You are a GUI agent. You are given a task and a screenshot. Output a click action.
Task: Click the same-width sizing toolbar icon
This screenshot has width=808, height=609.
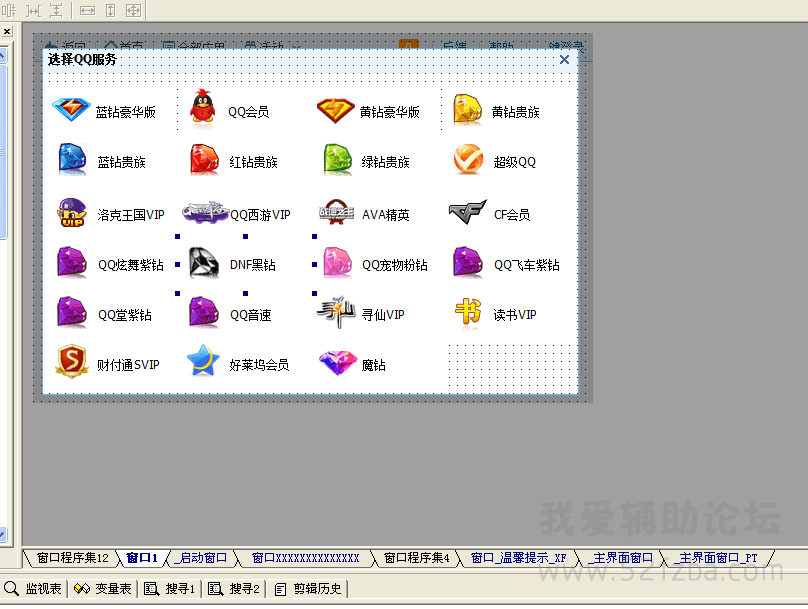click(x=87, y=10)
